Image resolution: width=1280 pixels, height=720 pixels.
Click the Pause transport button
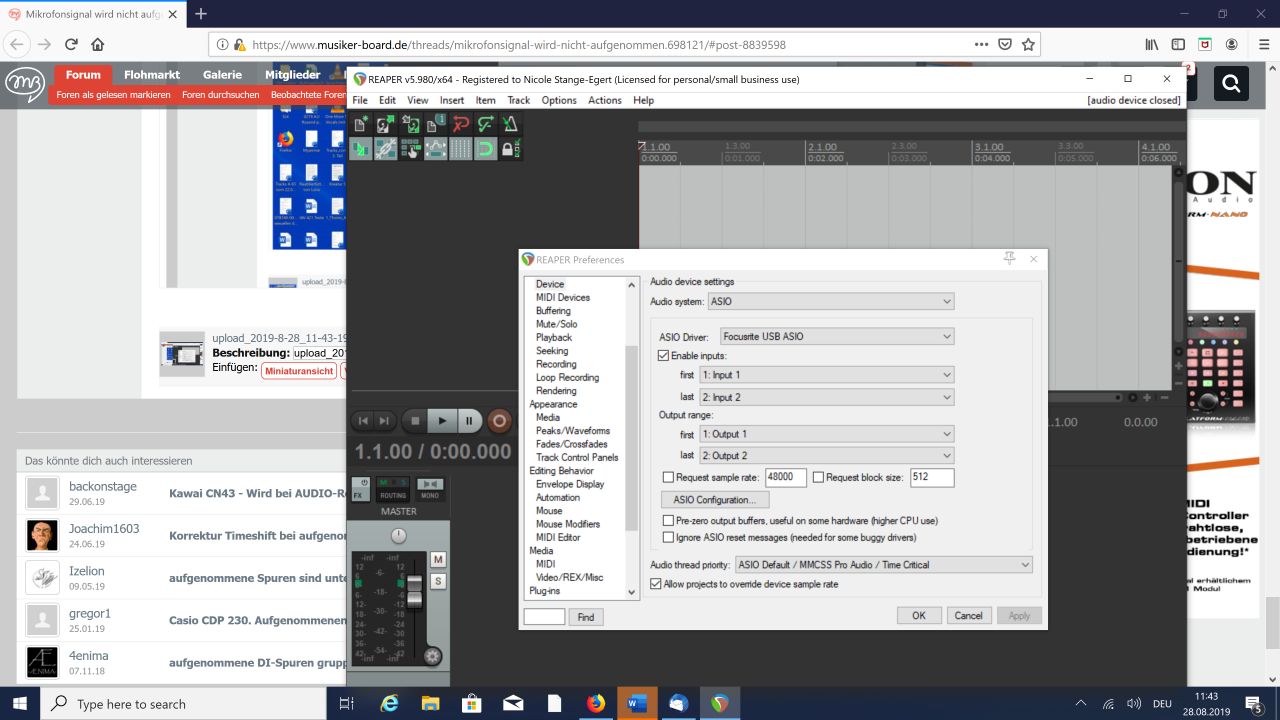469,421
